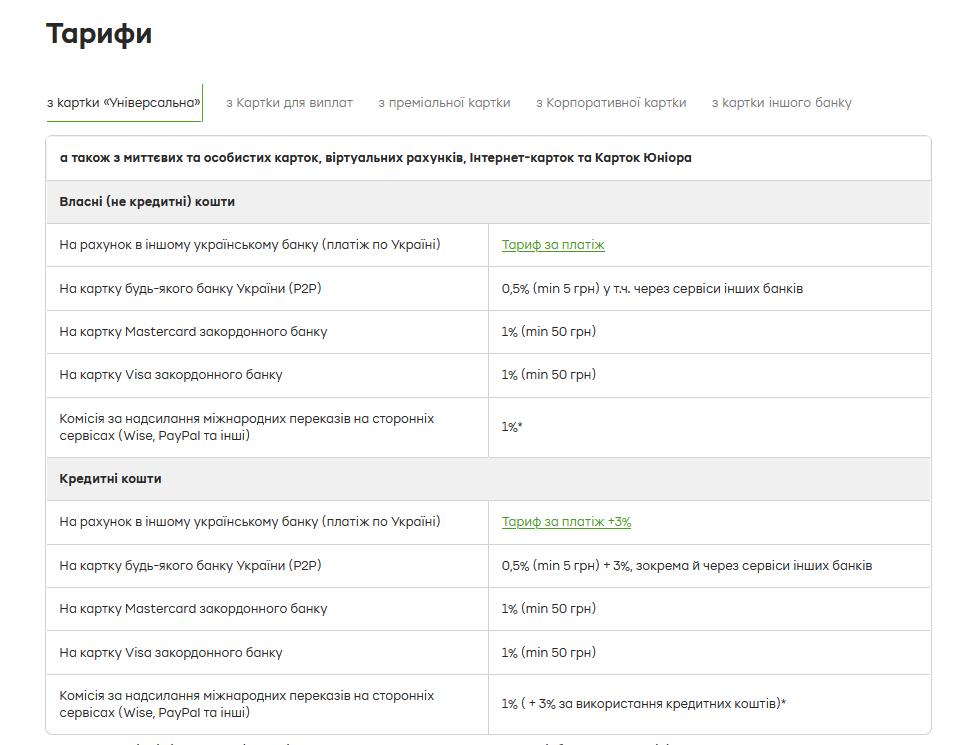
Task: Switch to the «з Корпоративної картки» tab
Action: (611, 102)
